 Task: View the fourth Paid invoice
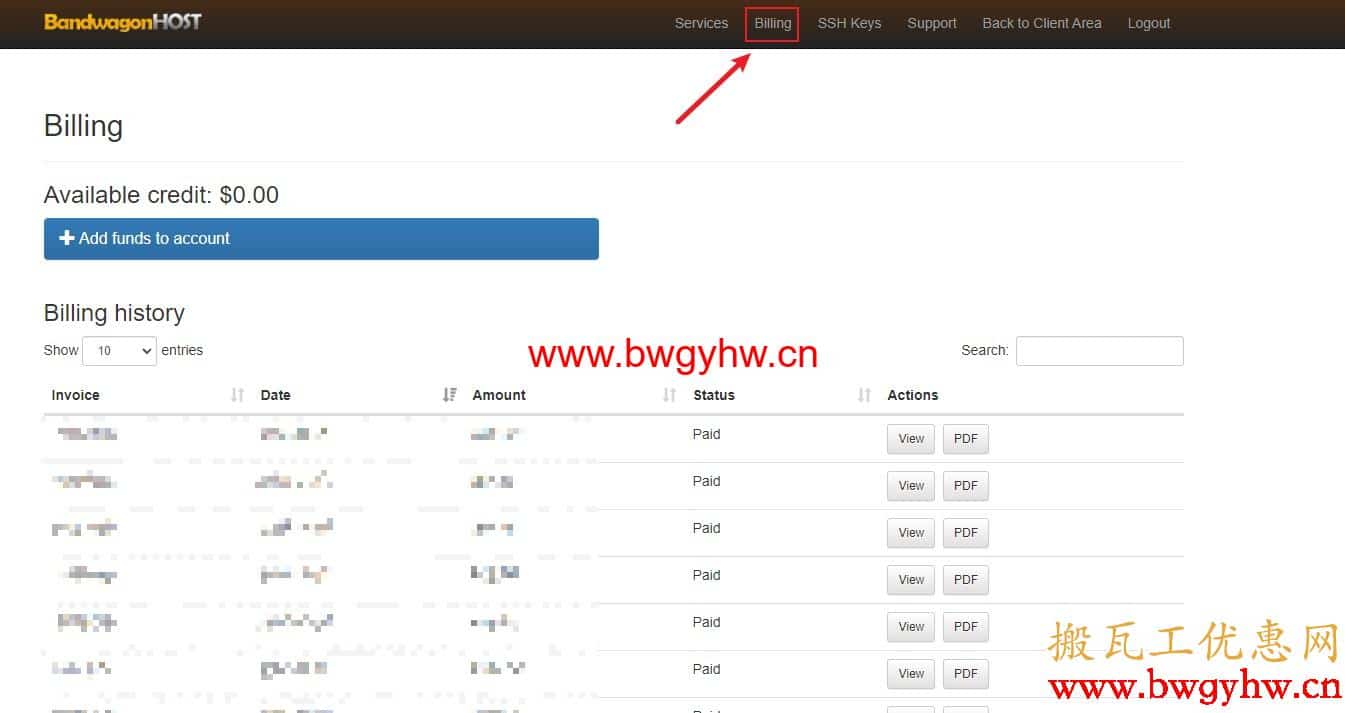pos(911,580)
